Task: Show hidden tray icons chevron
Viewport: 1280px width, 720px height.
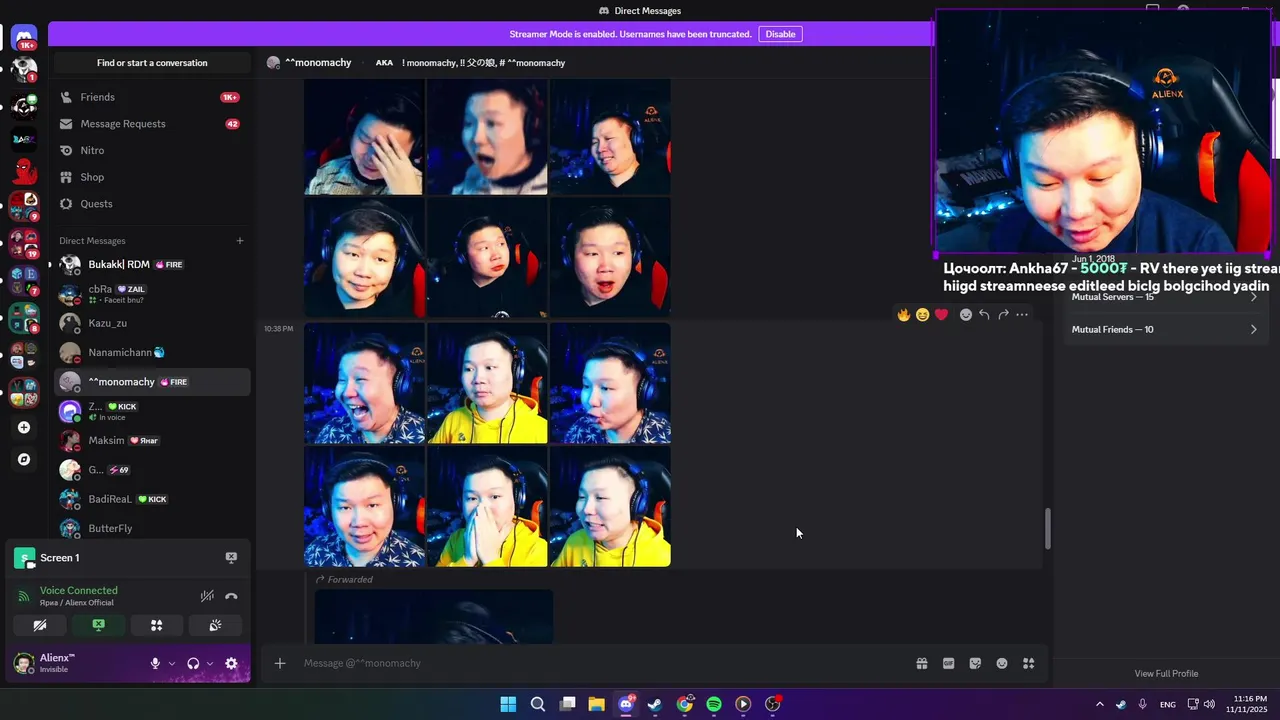Action: click(1100, 704)
